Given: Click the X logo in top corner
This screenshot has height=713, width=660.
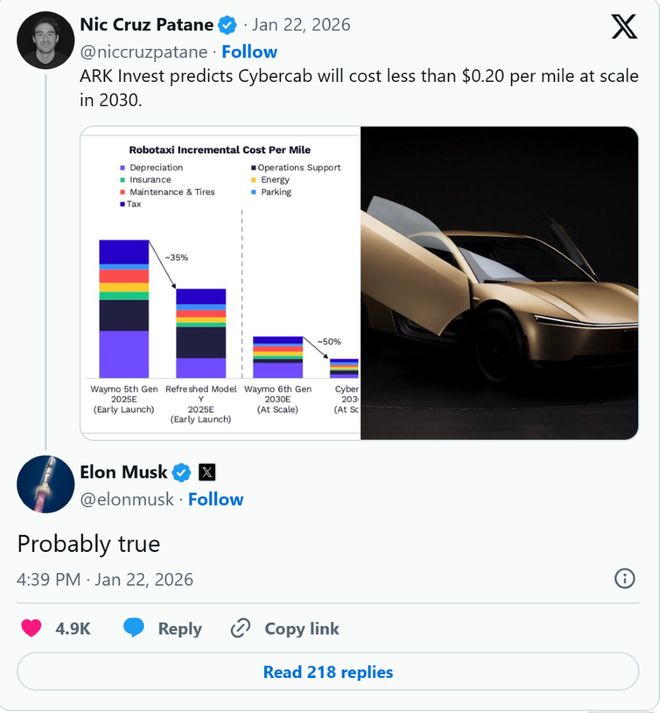Looking at the screenshot, I should [623, 27].
